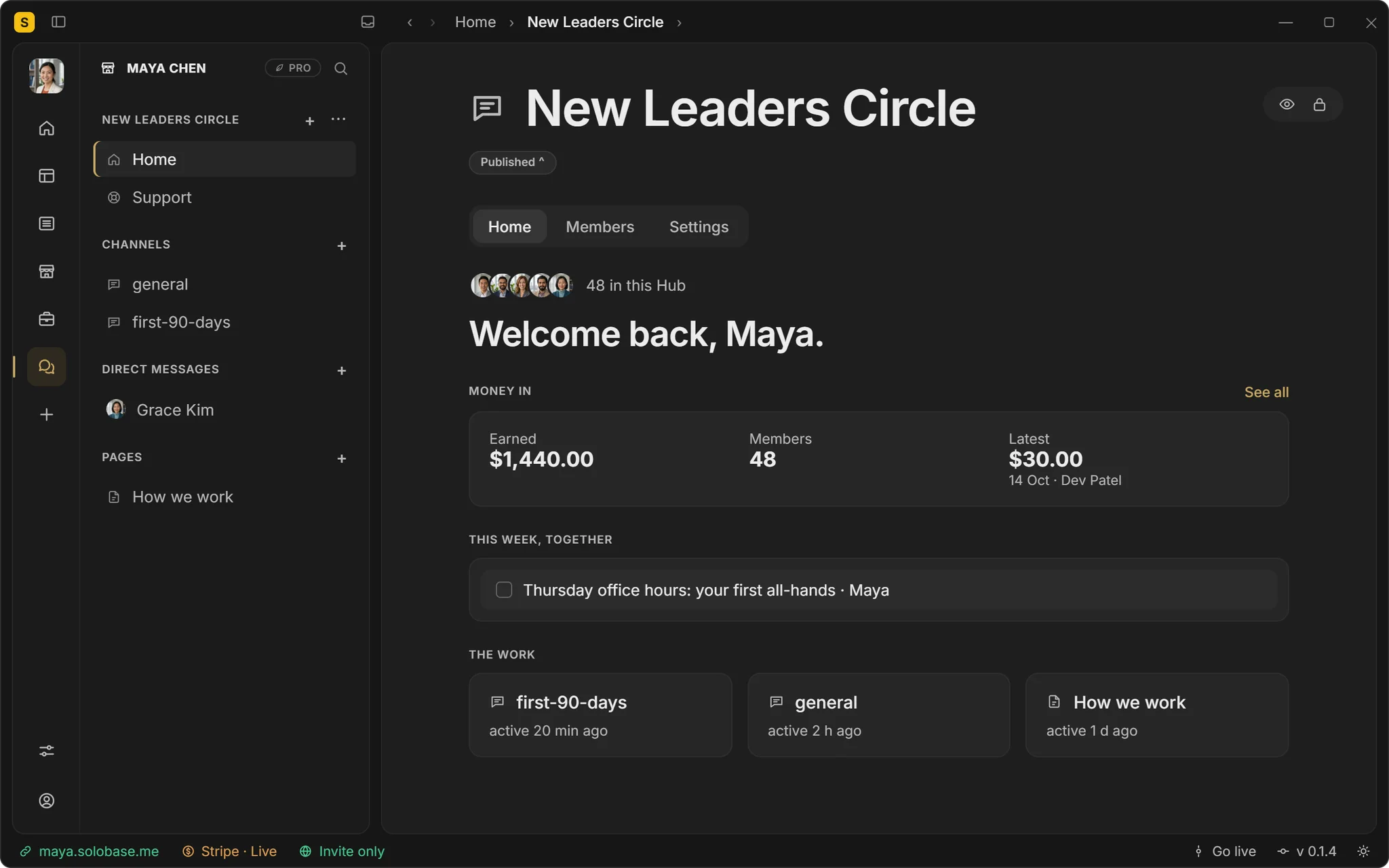
Task: Select Home in the sidebar
Action: coord(224,159)
